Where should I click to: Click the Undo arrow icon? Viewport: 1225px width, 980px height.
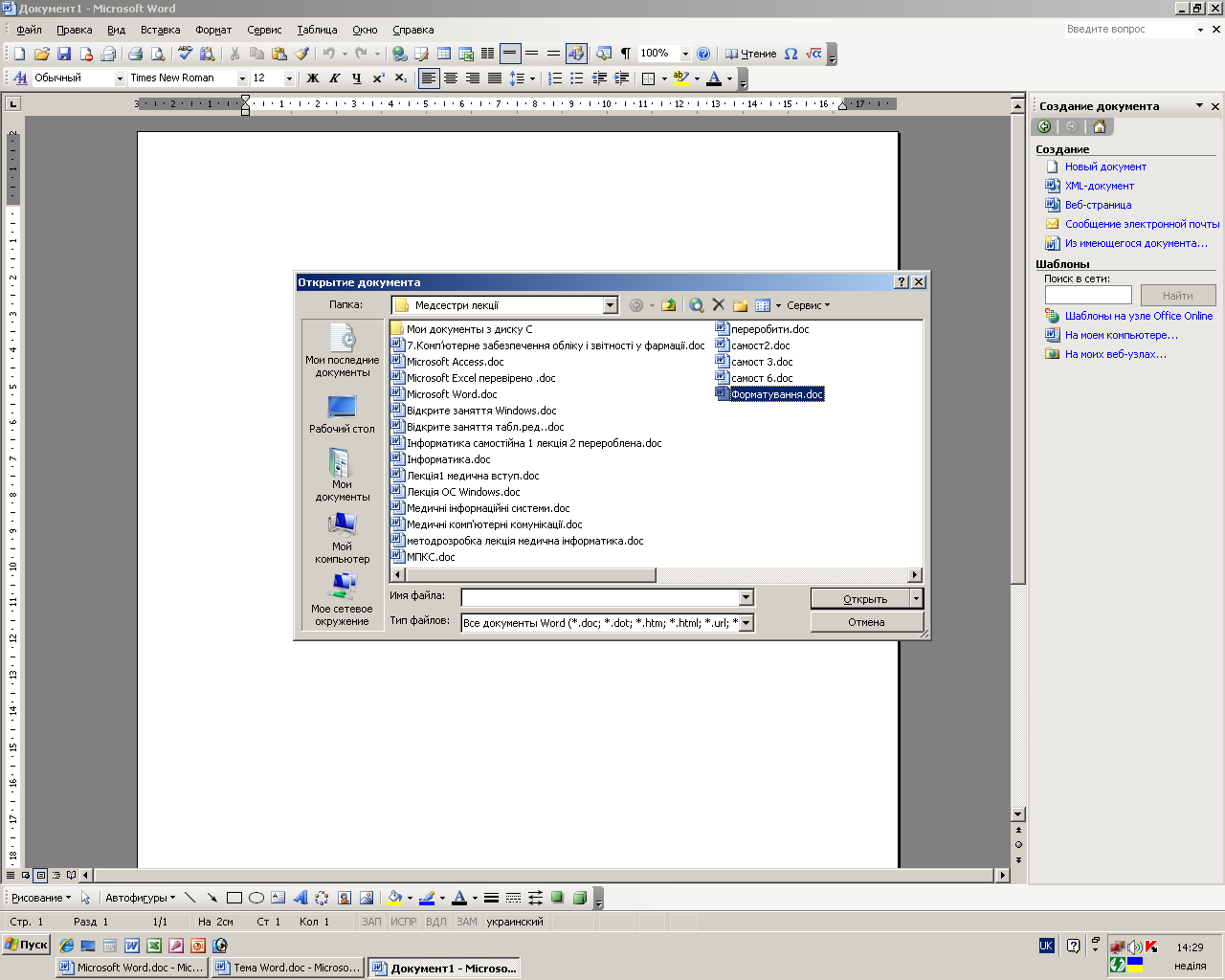point(329,54)
